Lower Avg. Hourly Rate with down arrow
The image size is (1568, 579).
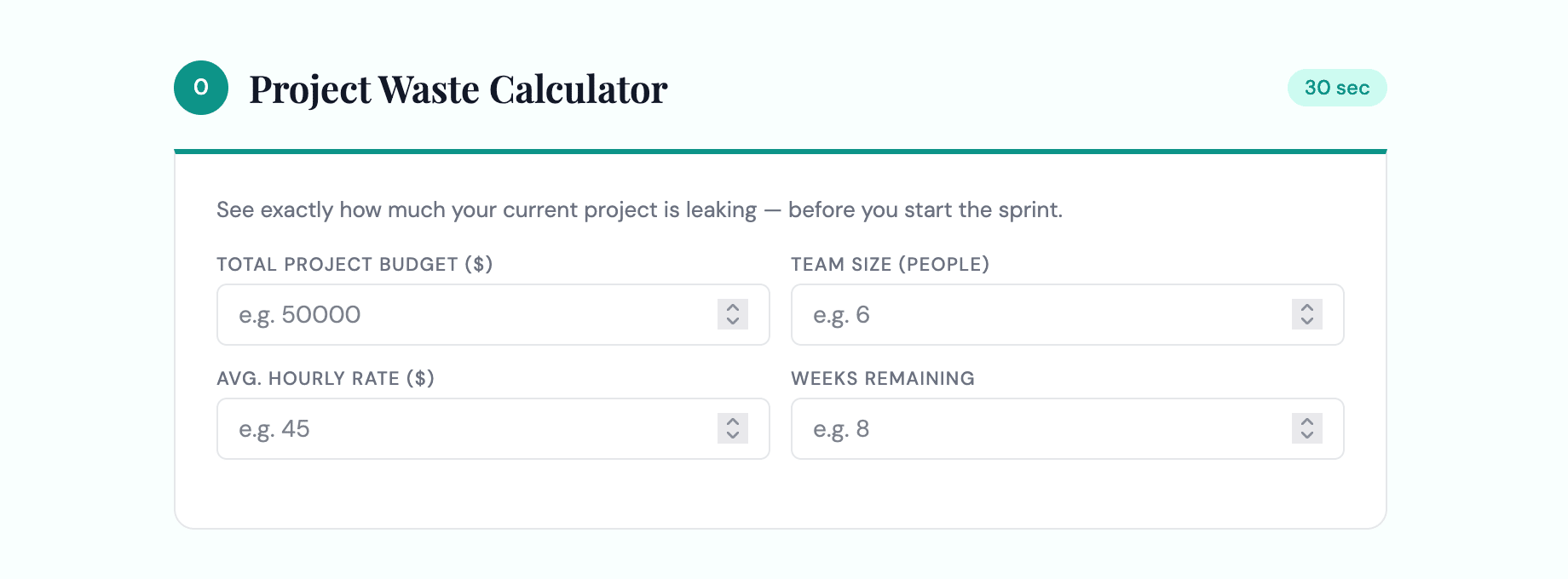point(733,436)
